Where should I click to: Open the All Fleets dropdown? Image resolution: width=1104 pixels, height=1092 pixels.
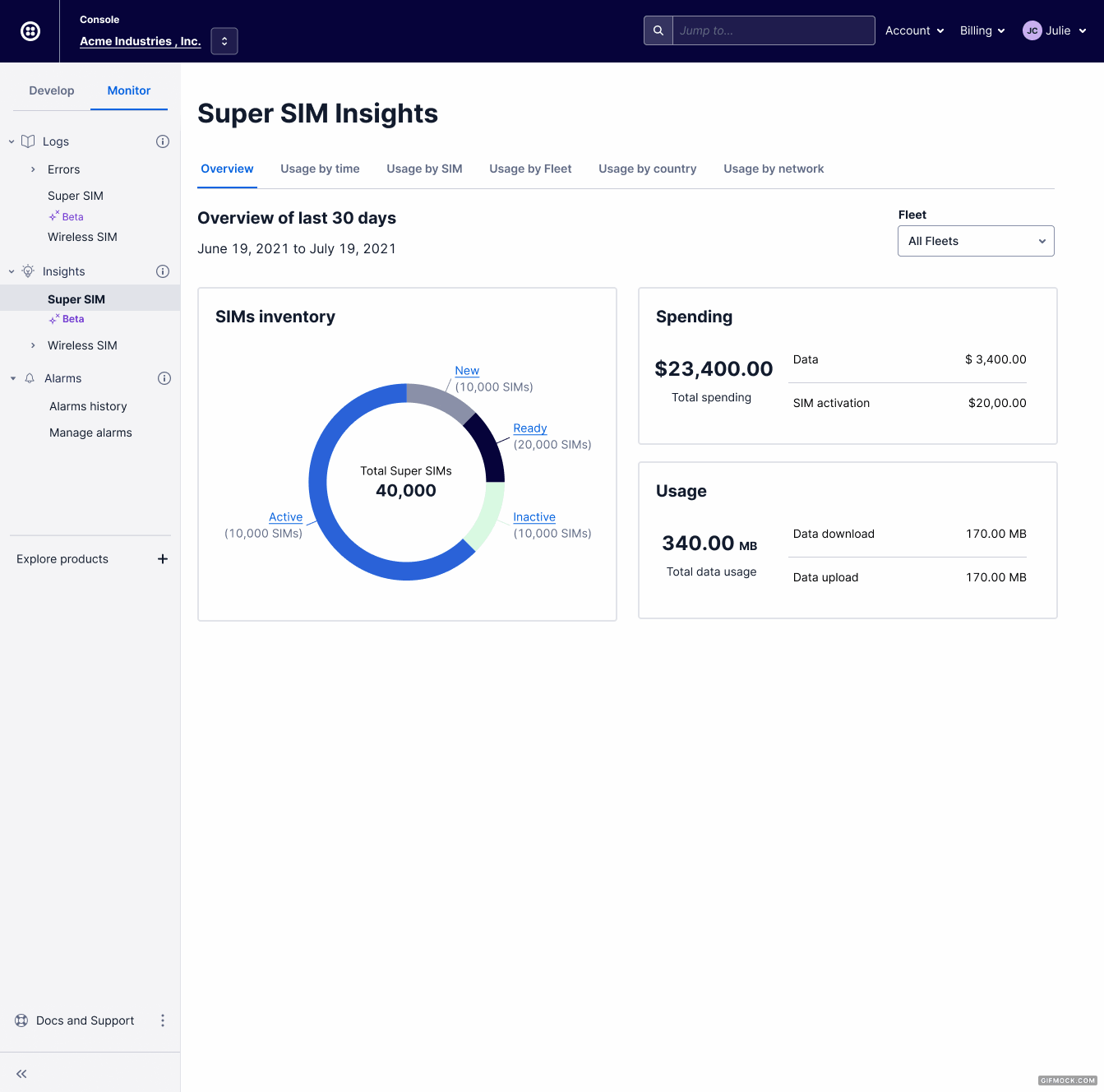(976, 241)
